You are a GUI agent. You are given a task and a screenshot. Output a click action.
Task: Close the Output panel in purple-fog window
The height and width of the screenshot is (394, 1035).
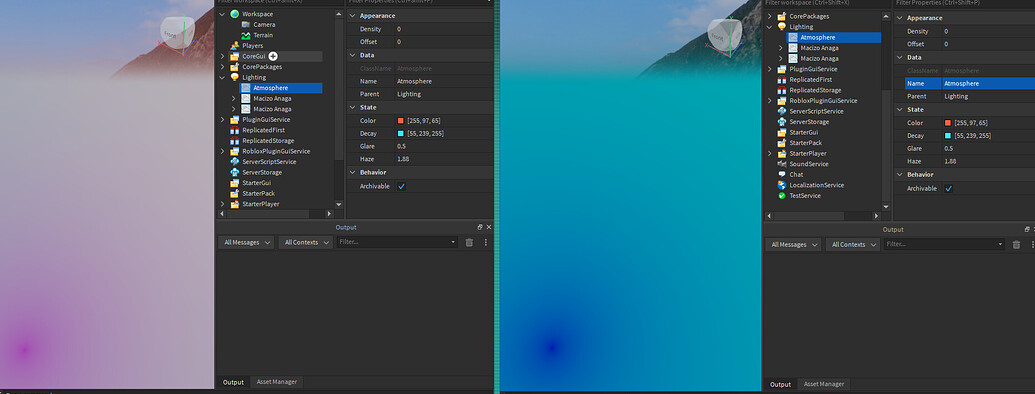[x=489, y=227]
